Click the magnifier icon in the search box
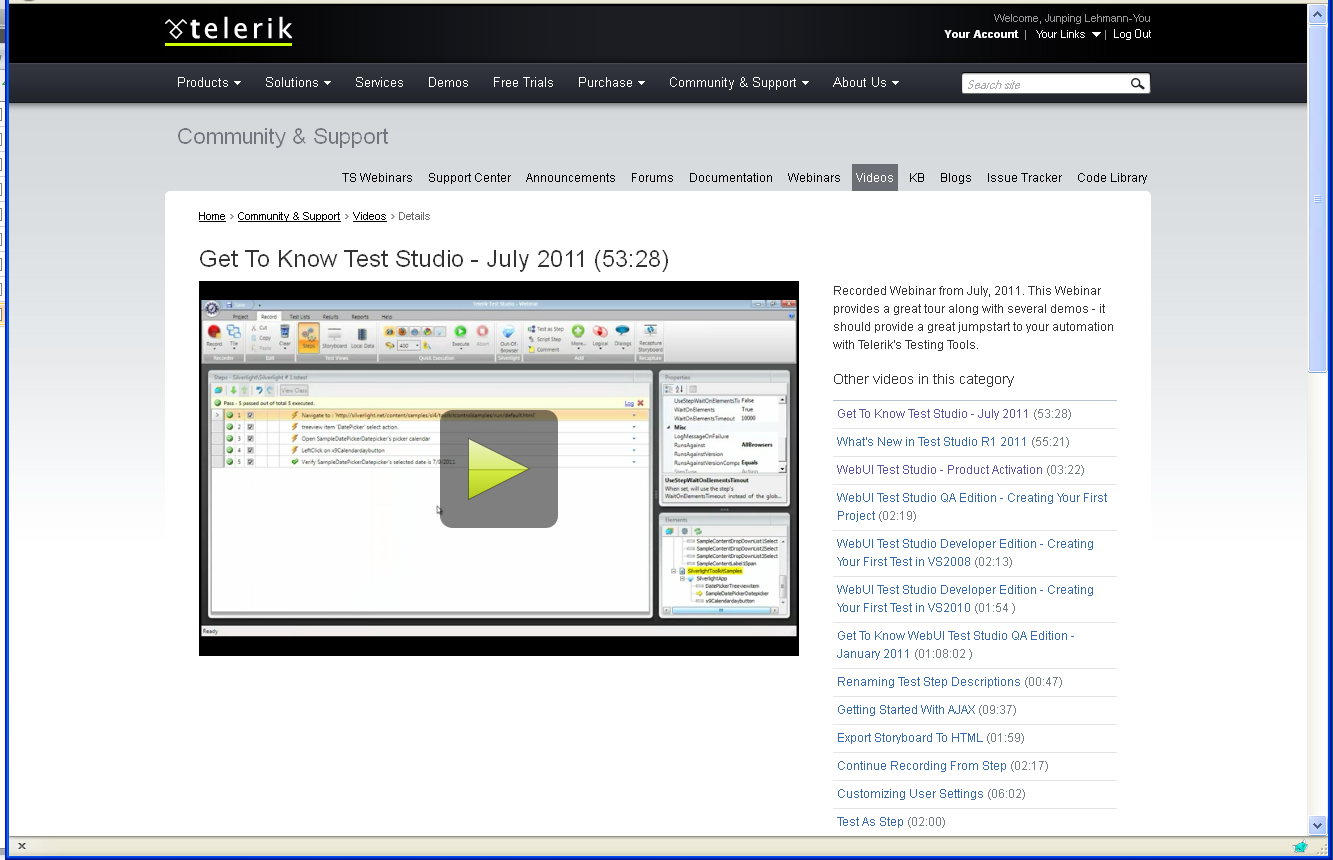The width and height of the screenshot is (1333, 860). (x=1137, y=84)
